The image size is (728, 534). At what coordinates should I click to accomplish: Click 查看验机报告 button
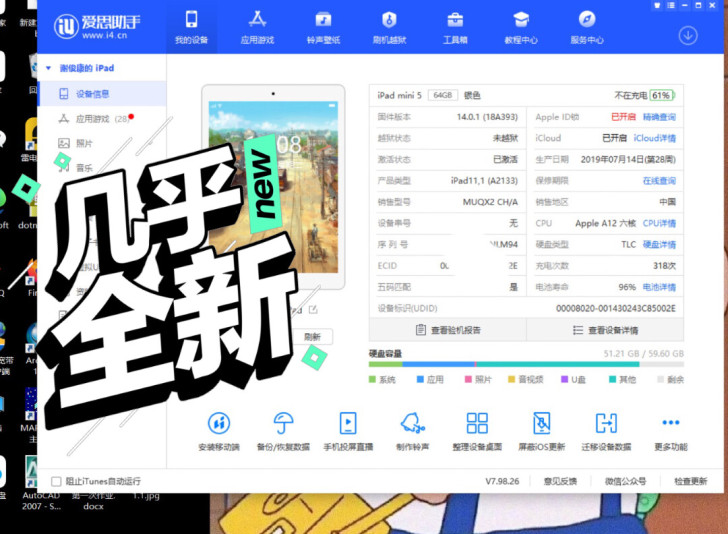[448, 330]
